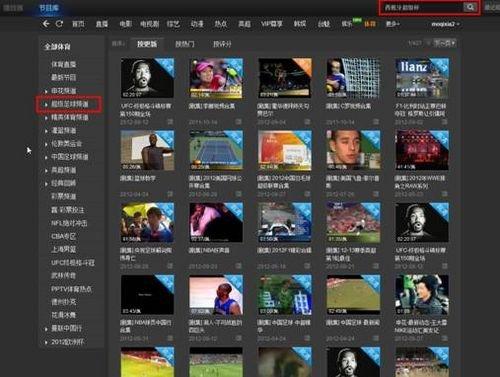The height and width of the screenshot is (377, 500).
Task: Open the F1 cockpit view video thumbnail
Action: click(285, 222)
